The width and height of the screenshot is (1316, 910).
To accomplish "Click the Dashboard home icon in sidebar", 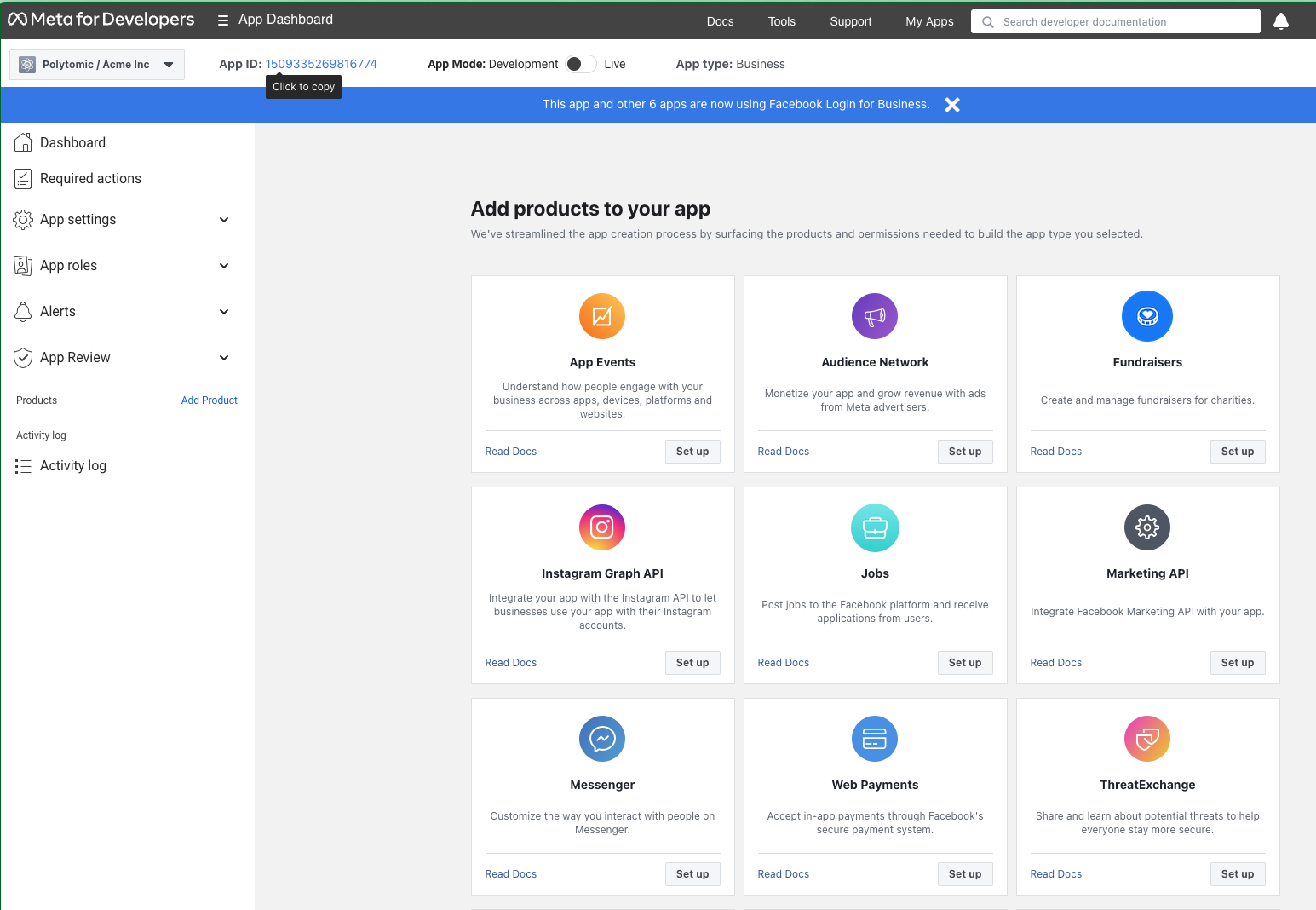I will 23,142.
